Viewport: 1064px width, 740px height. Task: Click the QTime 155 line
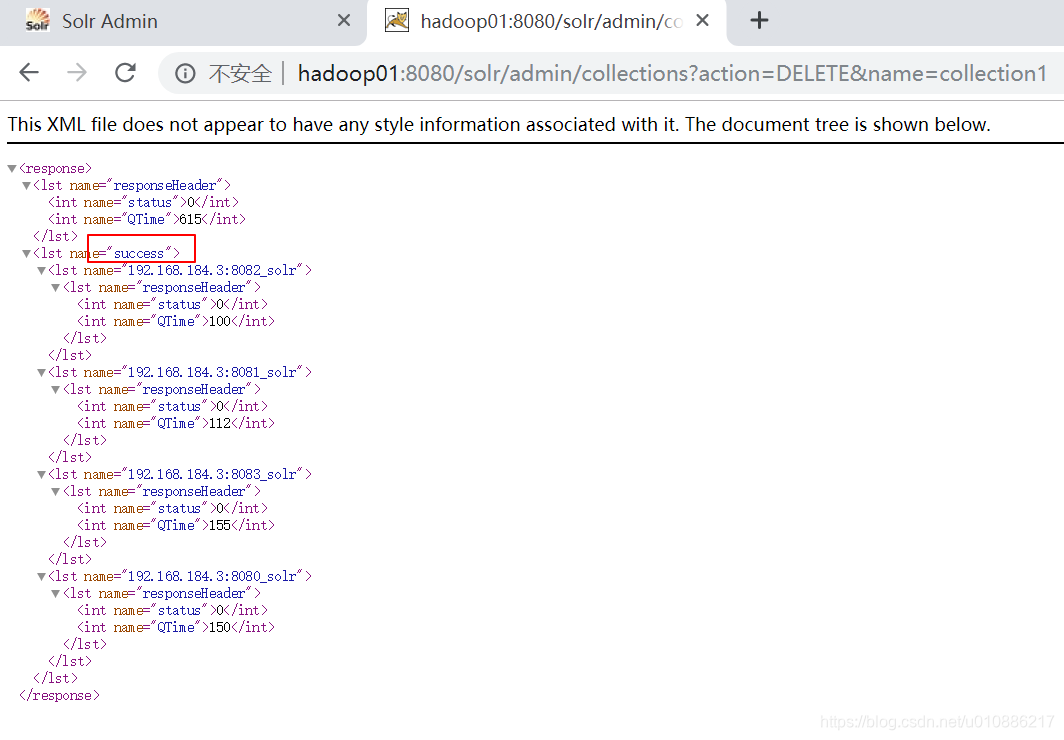[176, 525]
